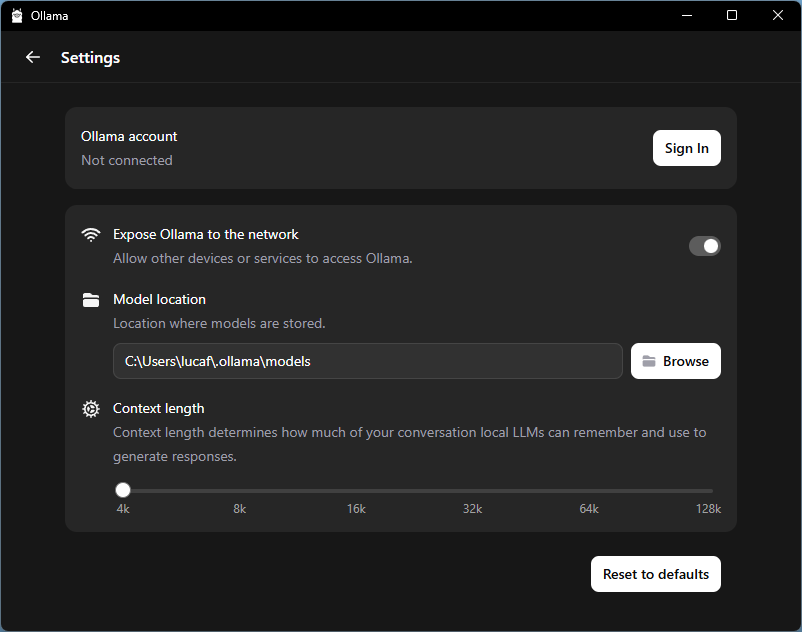
Task: Click "Allow other devices or services" description
Action: click(262, 259)
